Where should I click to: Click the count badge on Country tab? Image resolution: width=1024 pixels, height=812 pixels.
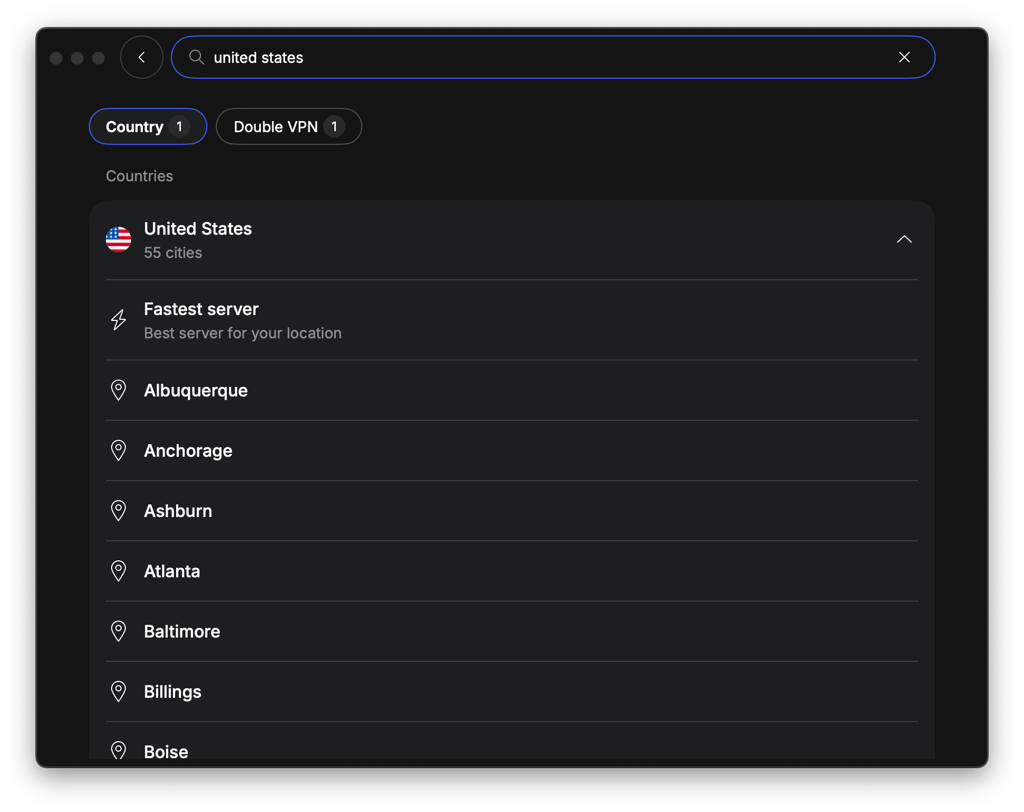point(180,126)
